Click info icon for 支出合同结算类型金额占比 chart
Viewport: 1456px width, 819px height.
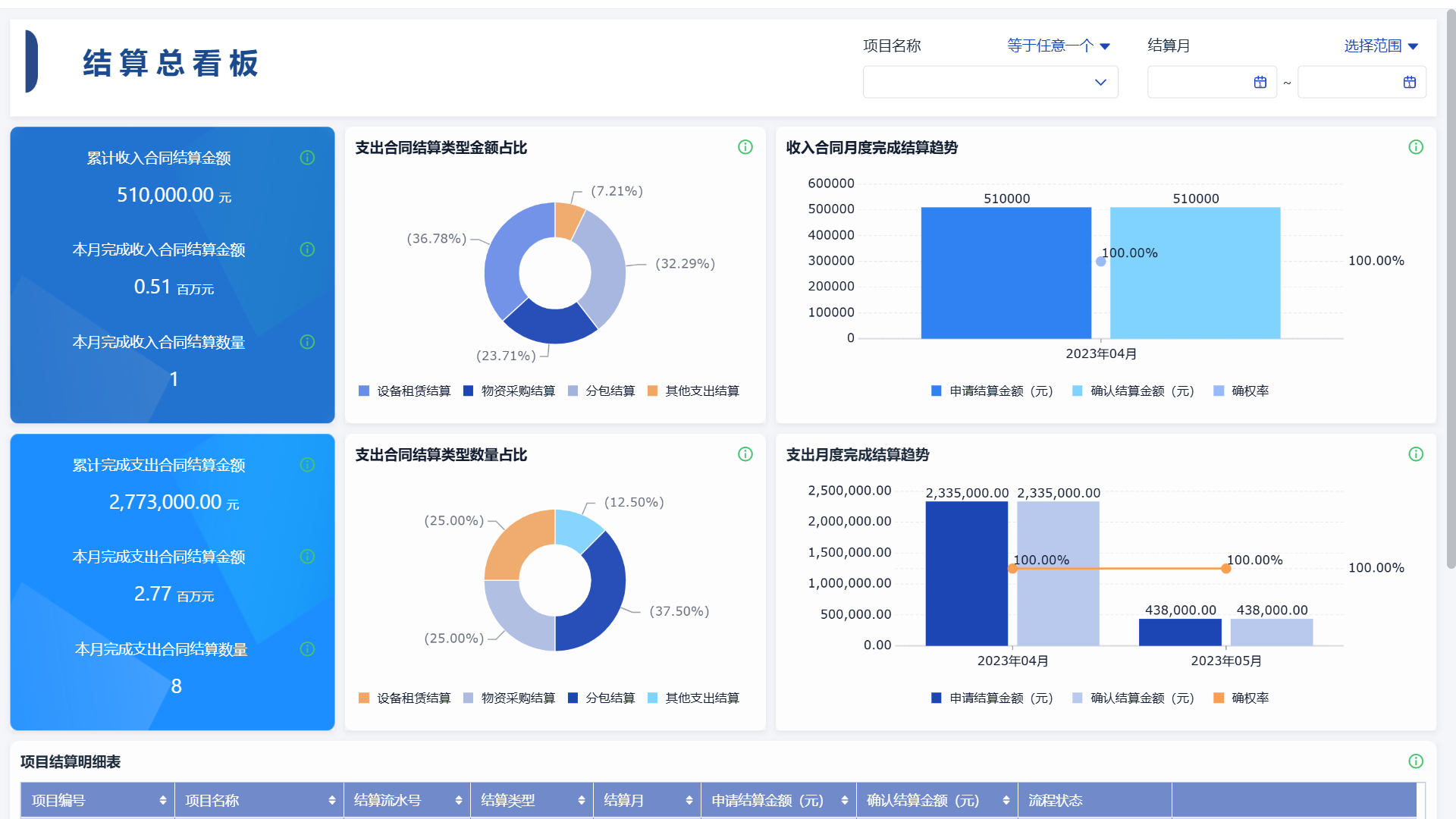[745, 147]
